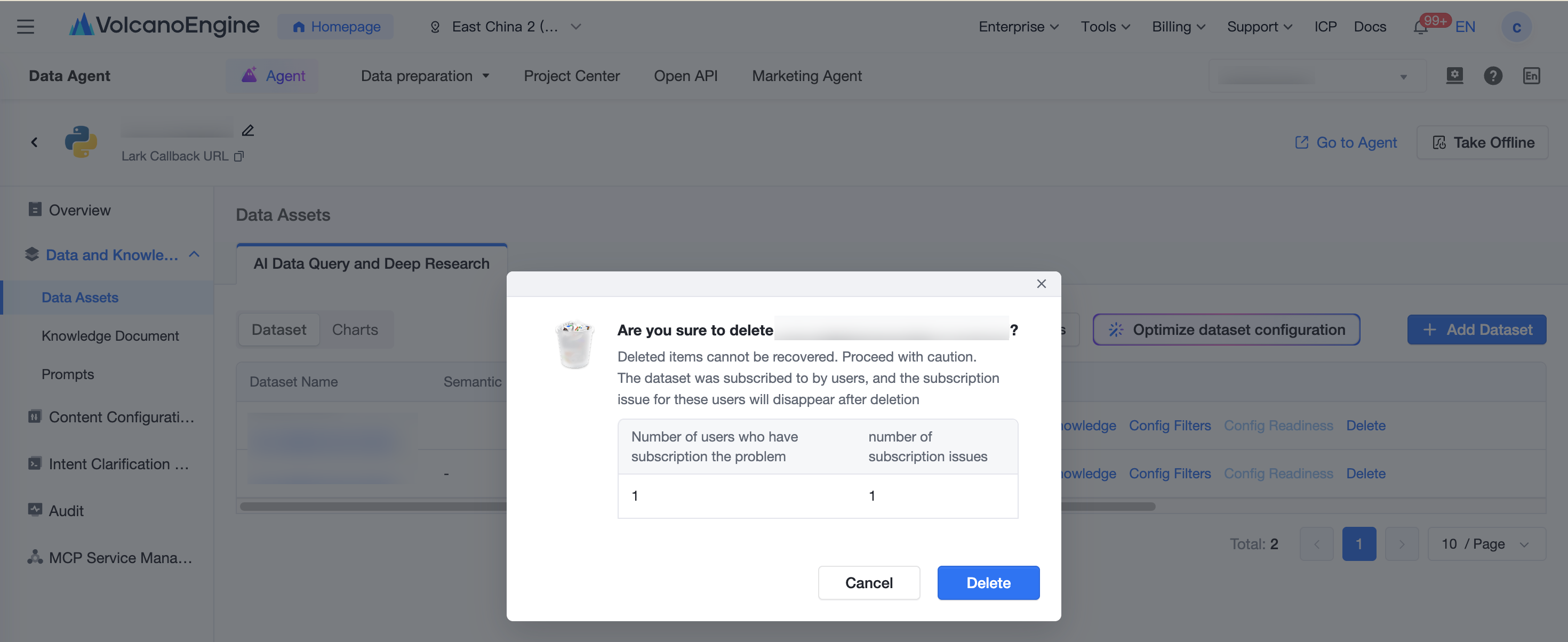
Task: Open Overview in sidebar
Action: 80,210
